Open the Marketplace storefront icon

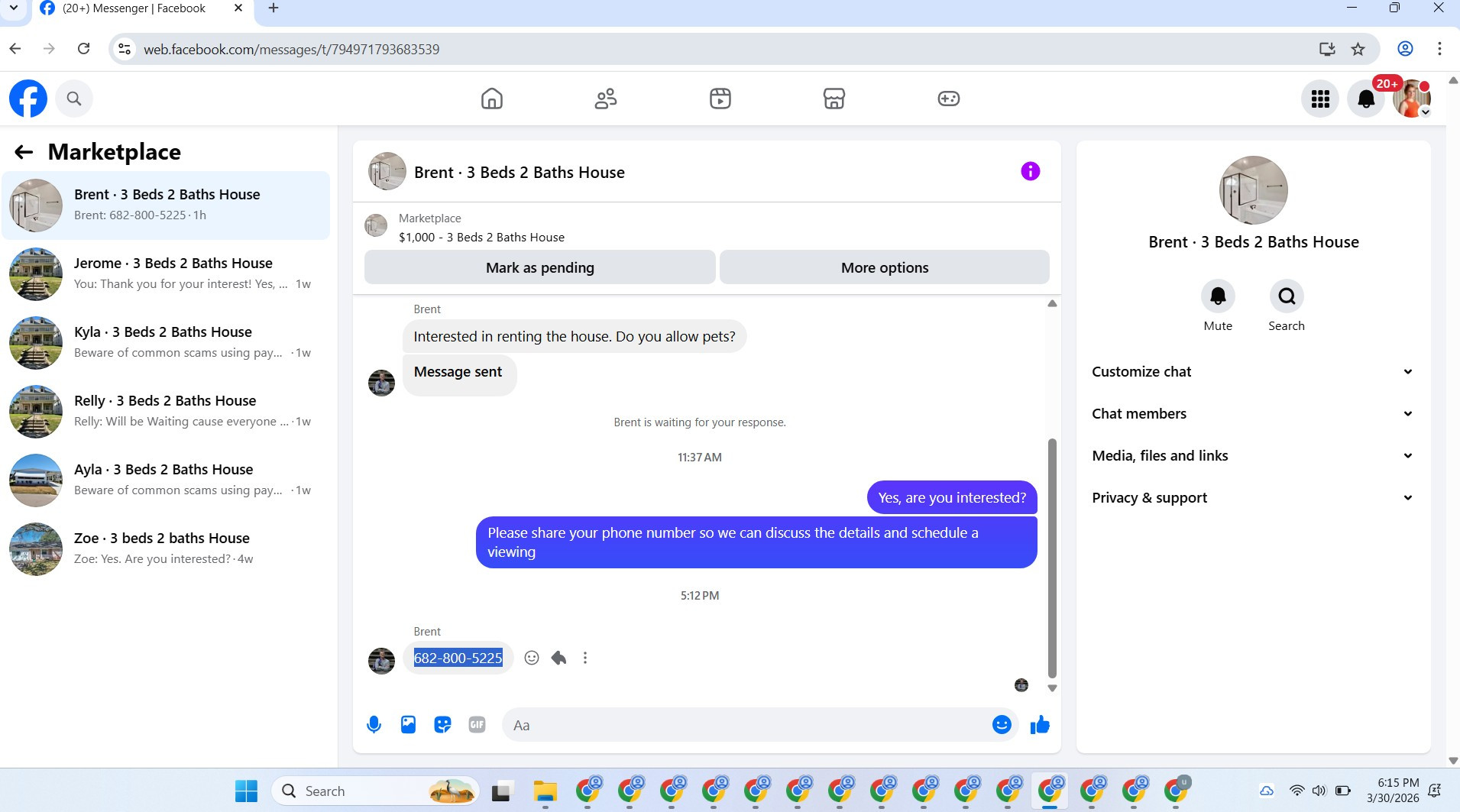(x=834, y=99)
